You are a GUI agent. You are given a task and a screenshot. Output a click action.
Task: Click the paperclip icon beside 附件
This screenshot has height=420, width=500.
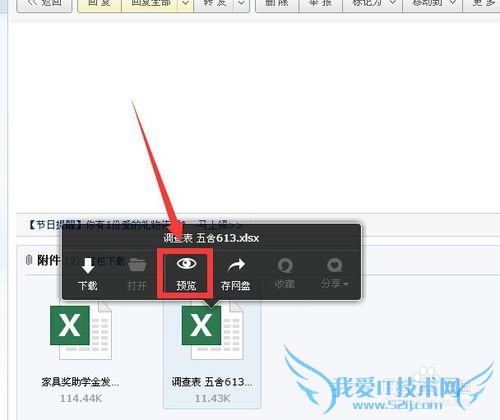29,260
